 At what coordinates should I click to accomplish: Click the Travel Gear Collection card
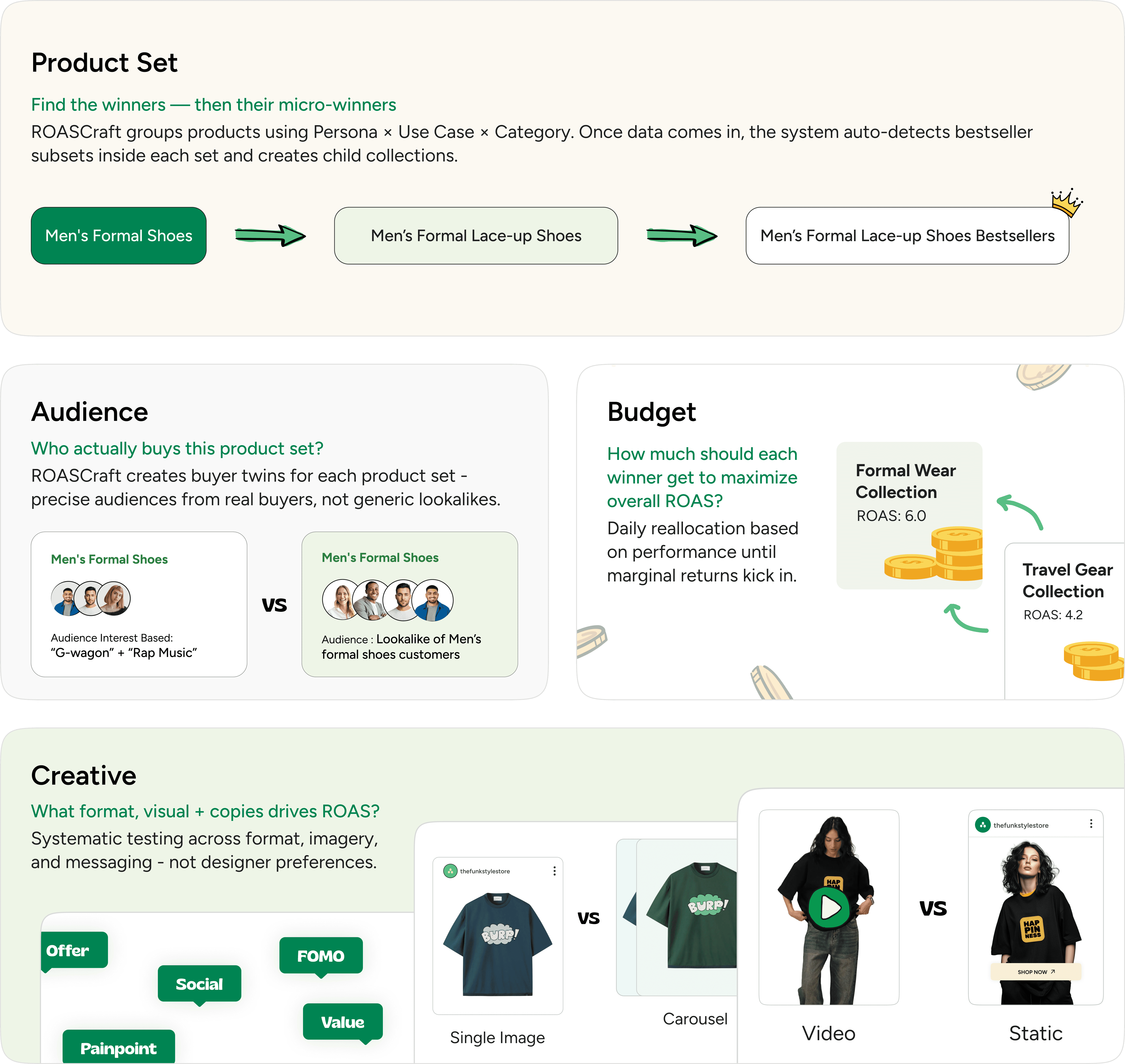1064,620
